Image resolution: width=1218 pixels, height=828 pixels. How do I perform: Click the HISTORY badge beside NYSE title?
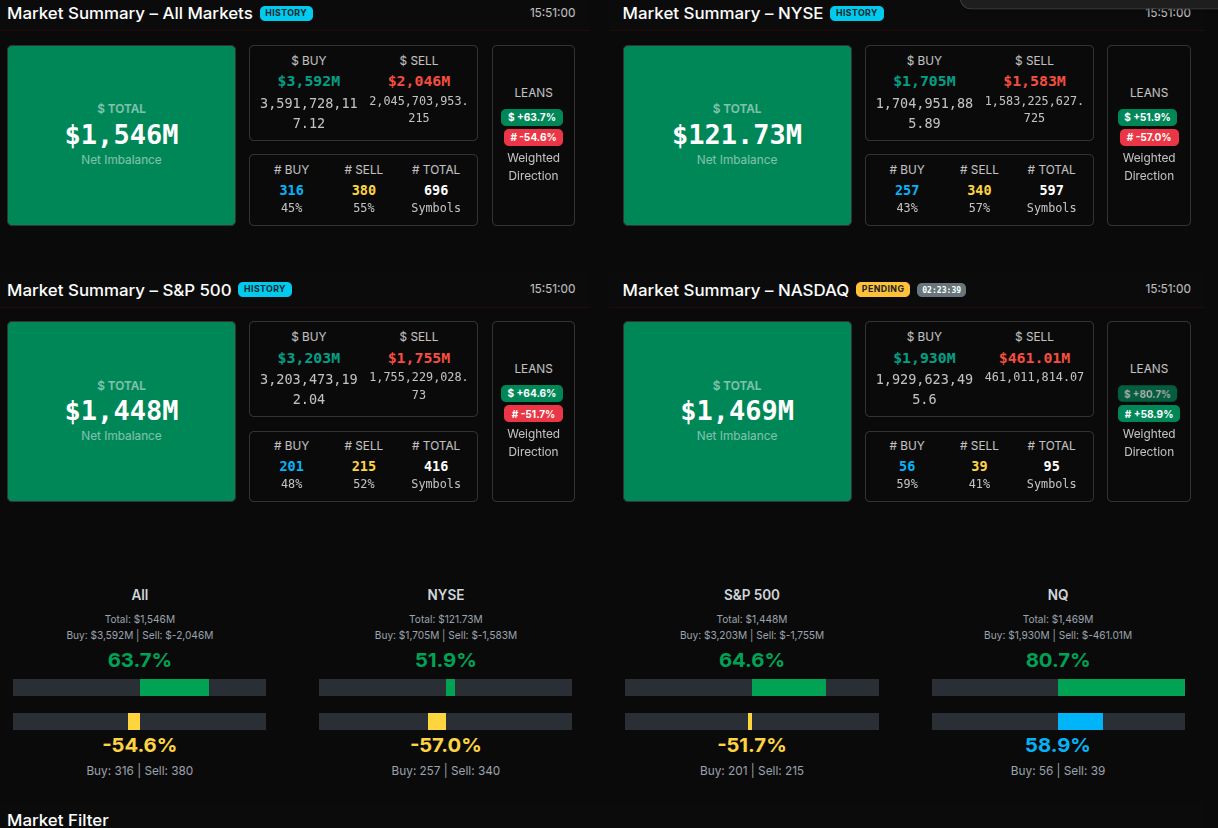pos(856,13)
